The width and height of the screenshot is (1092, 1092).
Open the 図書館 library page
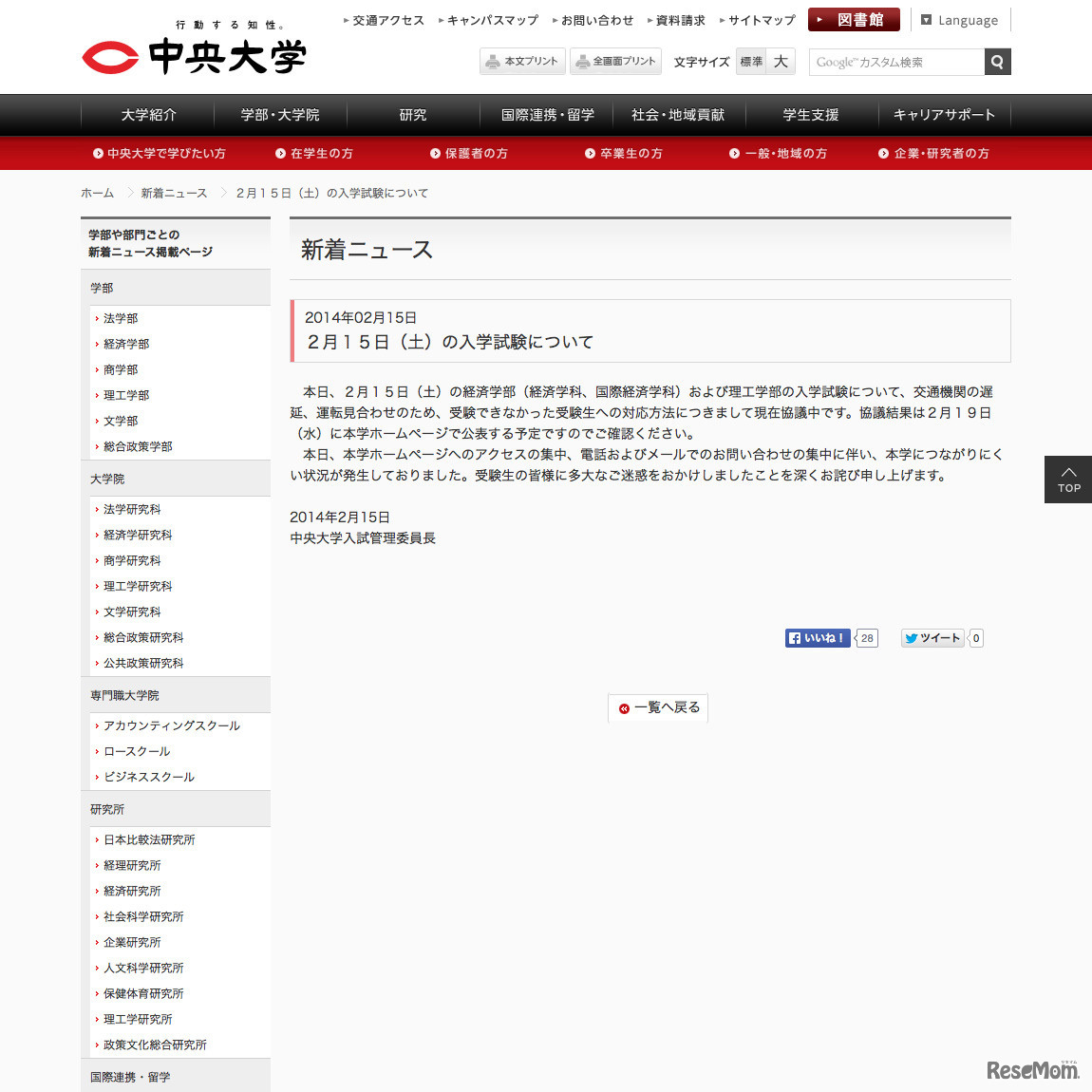pos(853,19)
